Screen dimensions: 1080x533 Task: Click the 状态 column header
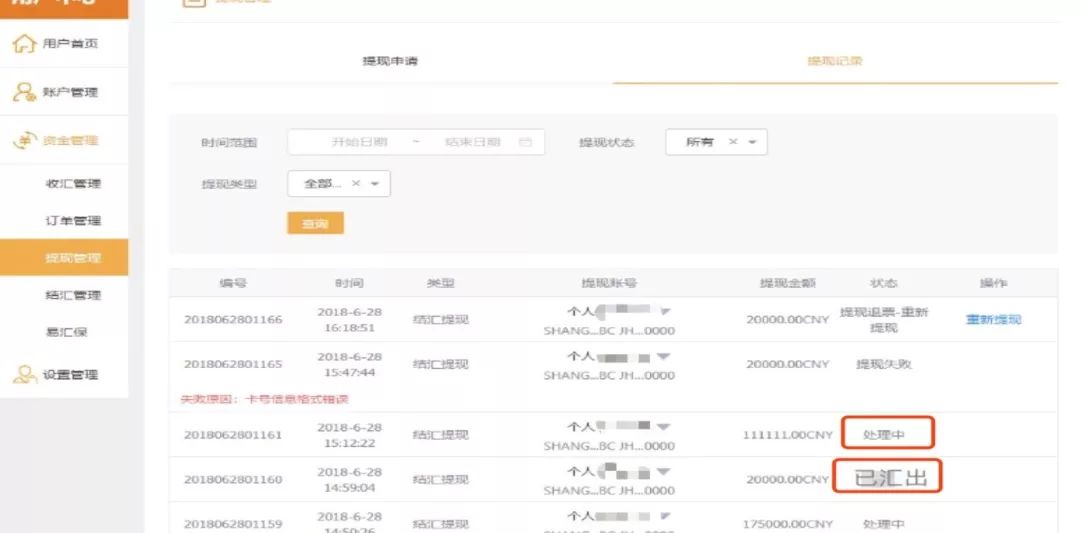[x=884, y=283]
